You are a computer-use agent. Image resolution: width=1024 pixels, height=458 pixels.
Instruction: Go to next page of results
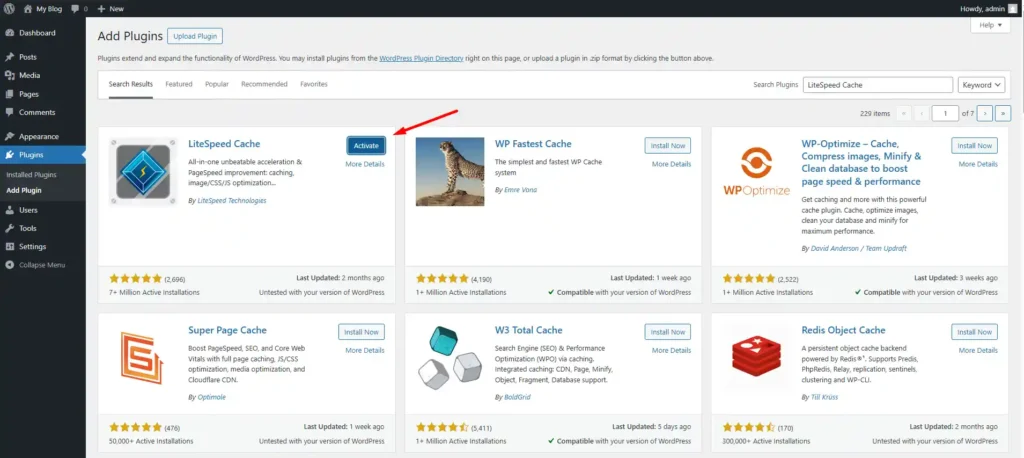pyautogui.click(x=986, y=113)
